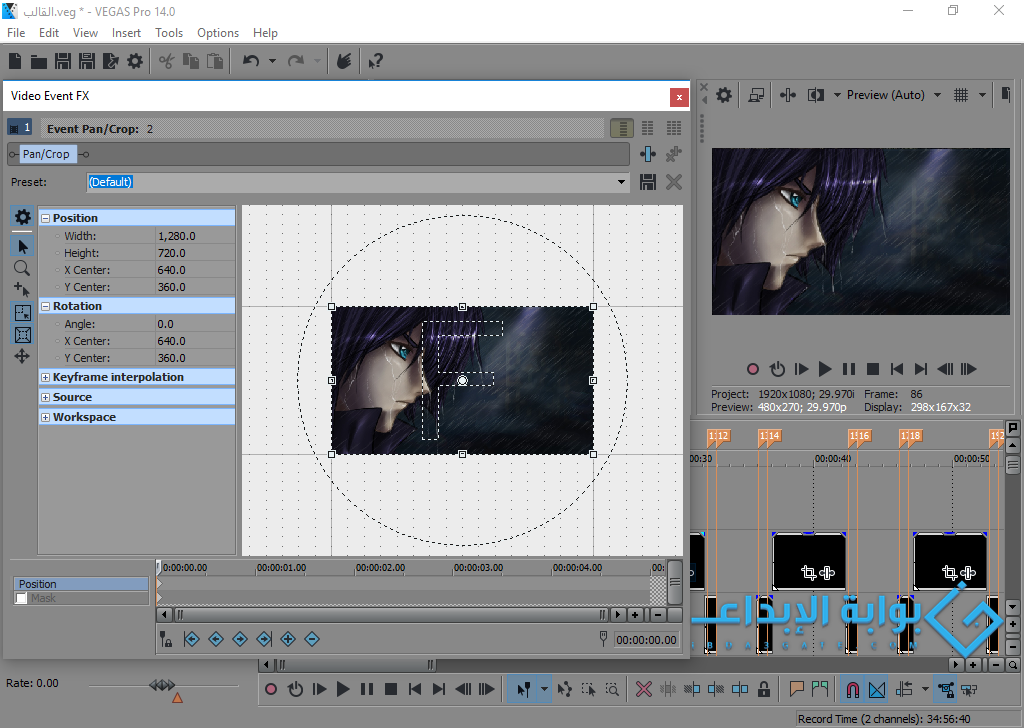This screenshot has height=728, width=1024.
Task: Play the video in the preview window
Action: click(825, 370)
